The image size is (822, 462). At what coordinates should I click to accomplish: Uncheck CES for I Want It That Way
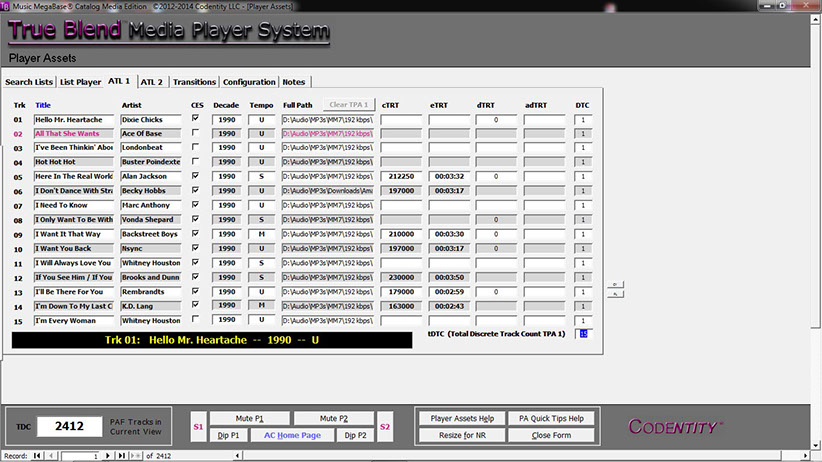point(195,233)
